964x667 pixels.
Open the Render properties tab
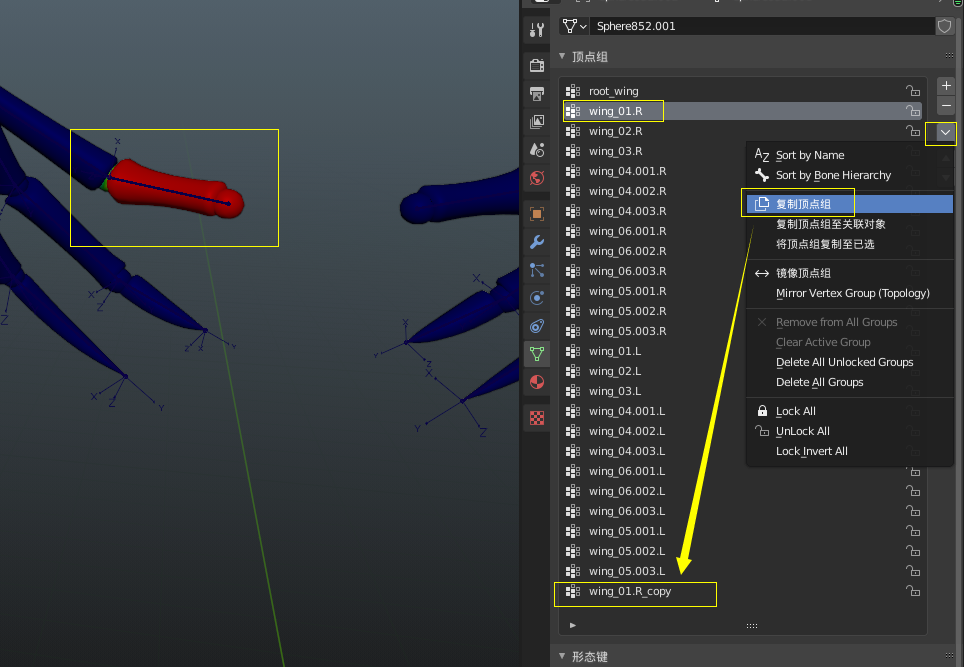coord(537,66)
